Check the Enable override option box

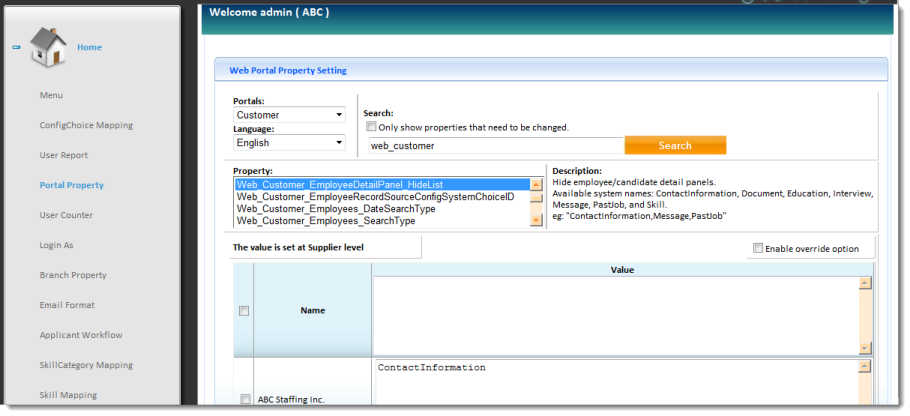point(758,248)
